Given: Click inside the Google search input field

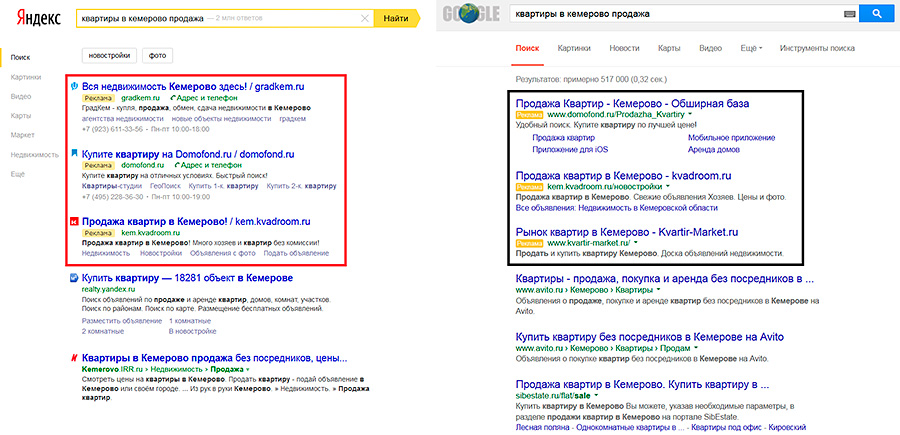Looking at the screenshot, I should tap(670, 14).
